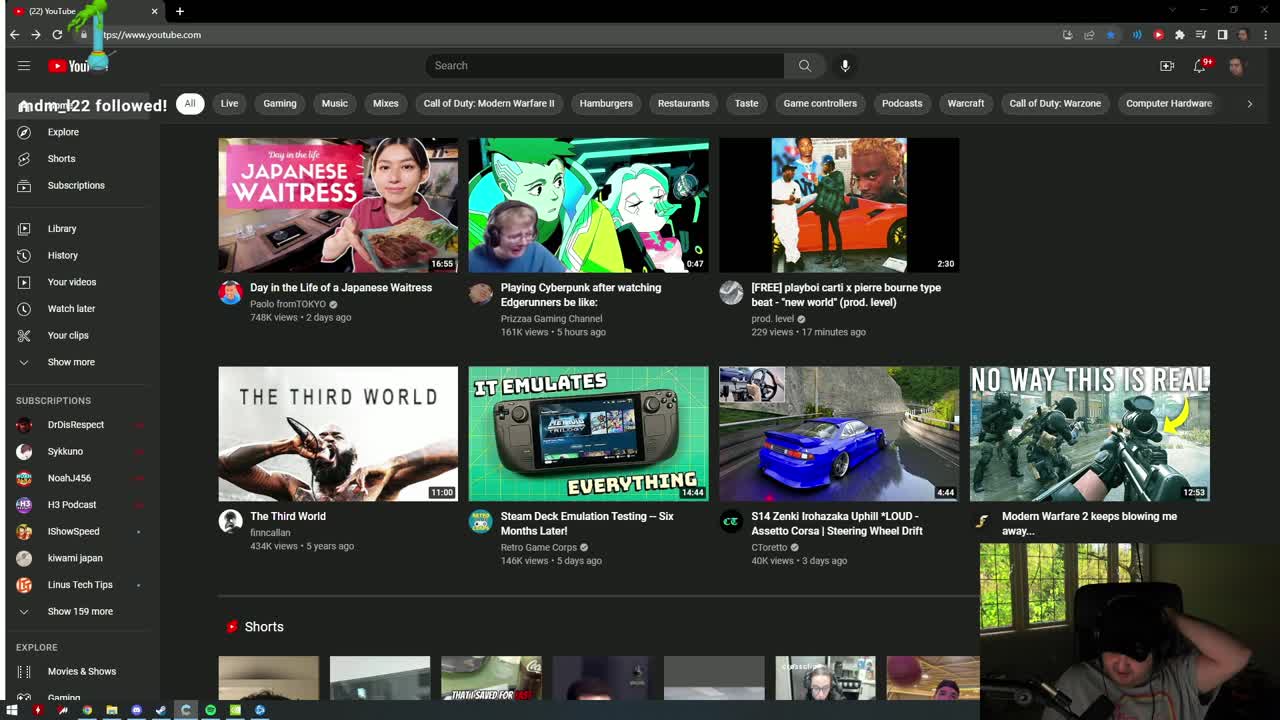Viewport: 1280px width, 720px height.
Task: Open Paolo fromTOKYO channel avatar
Action: pos(231,292)
